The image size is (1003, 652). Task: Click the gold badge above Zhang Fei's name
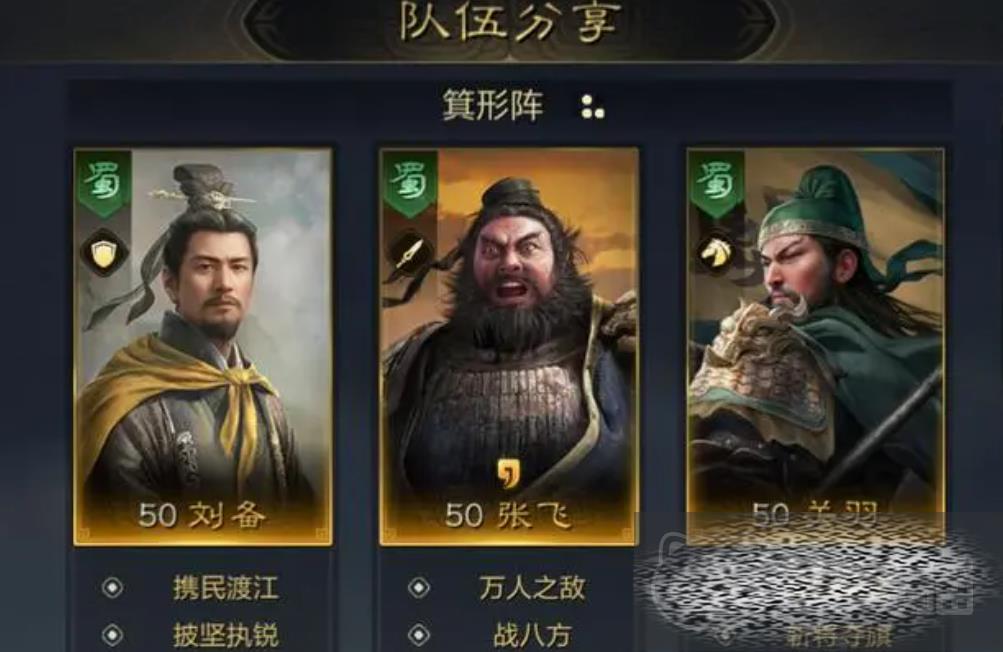pyautogui.click(x=510, y=472)
